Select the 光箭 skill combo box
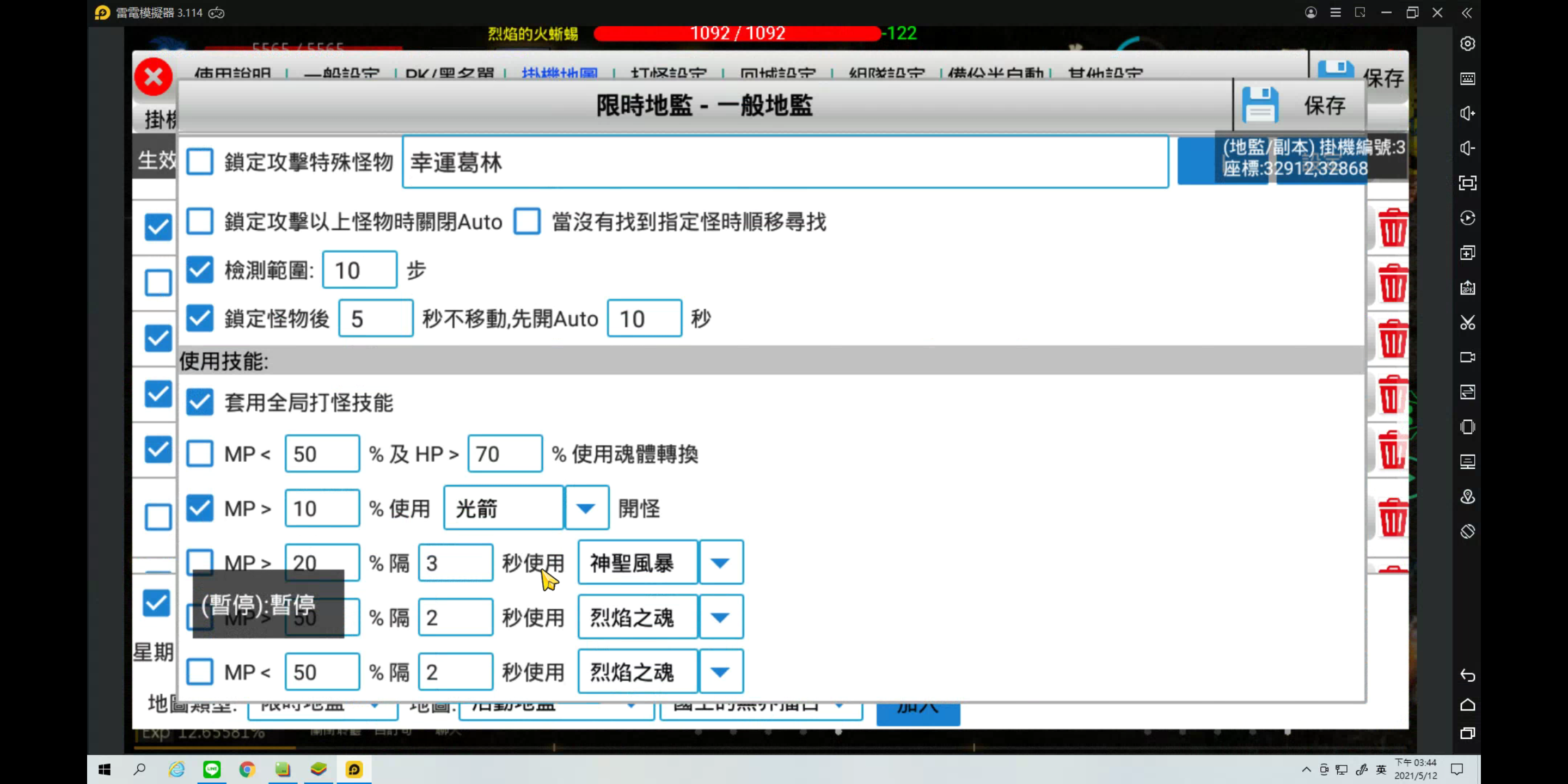Image resolution: width=1568 pixels, height=784 pixels. [x=504, y=509]
